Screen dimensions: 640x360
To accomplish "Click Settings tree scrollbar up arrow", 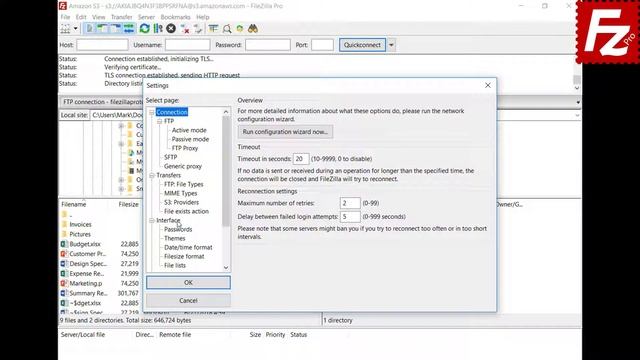I will (x=226, y=112).
